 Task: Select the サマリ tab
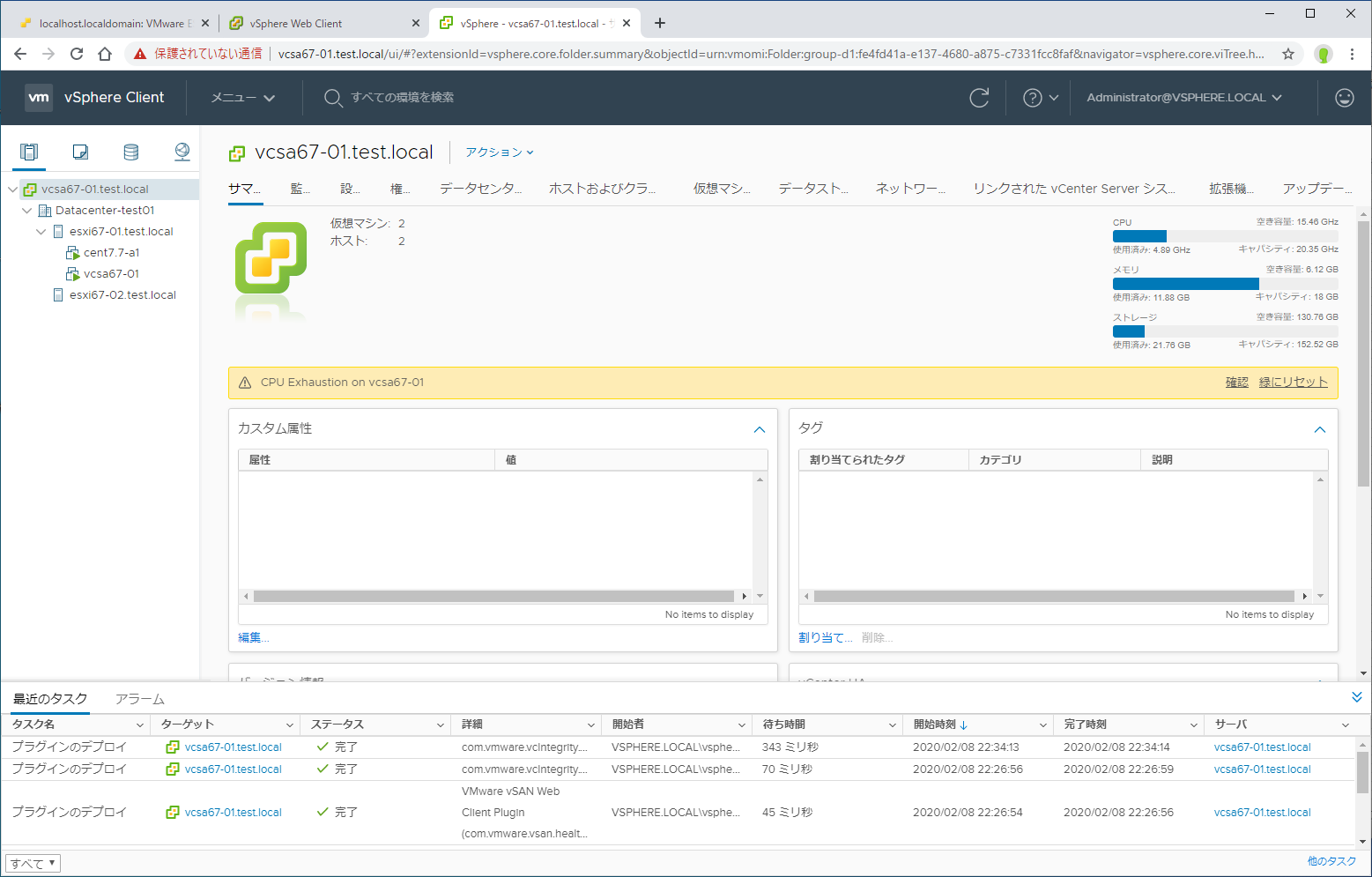pyautogui.click(x=245, y=189)
